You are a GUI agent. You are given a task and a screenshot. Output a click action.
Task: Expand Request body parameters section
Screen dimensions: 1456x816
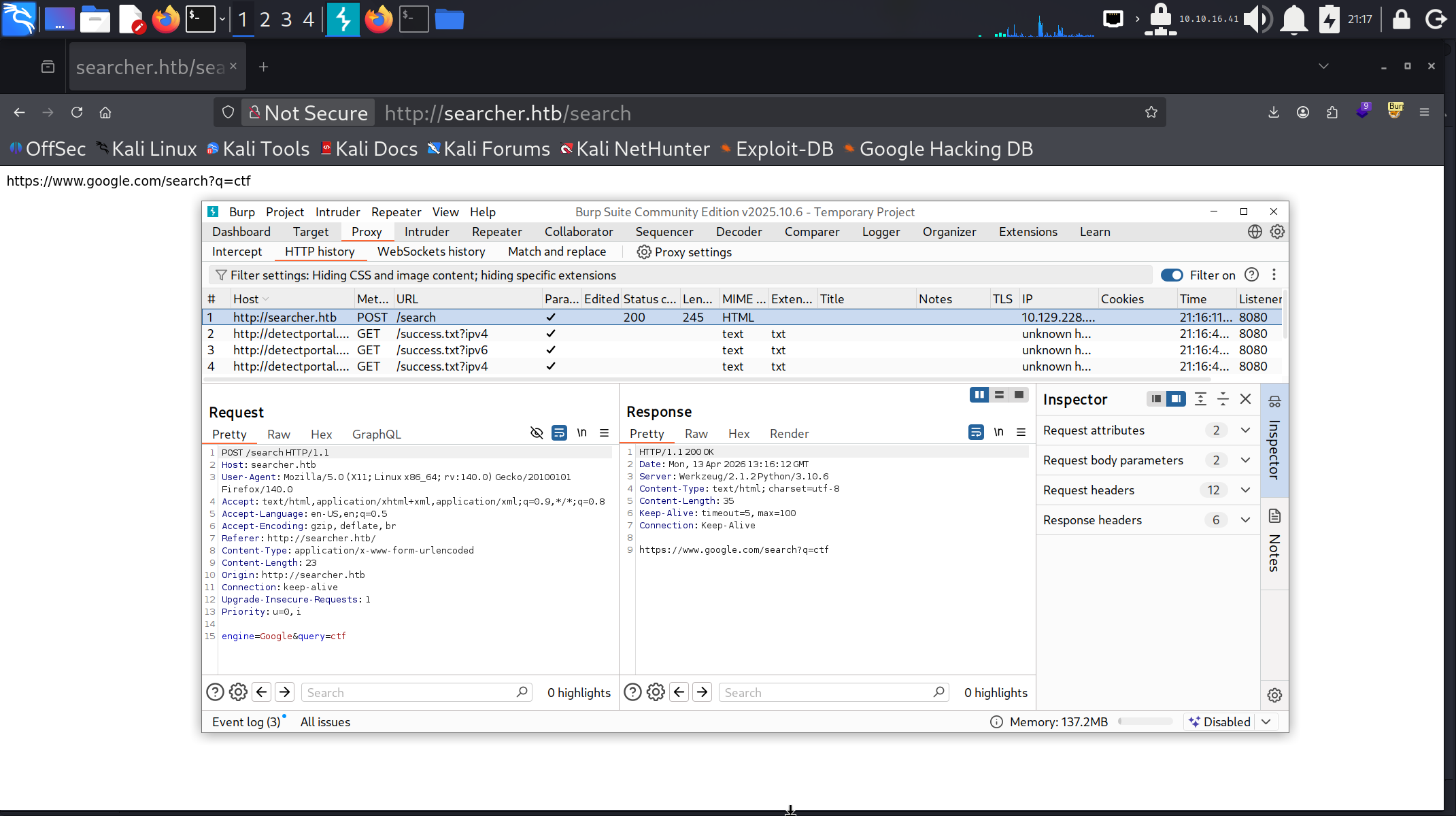click(x=1245, y=460)
